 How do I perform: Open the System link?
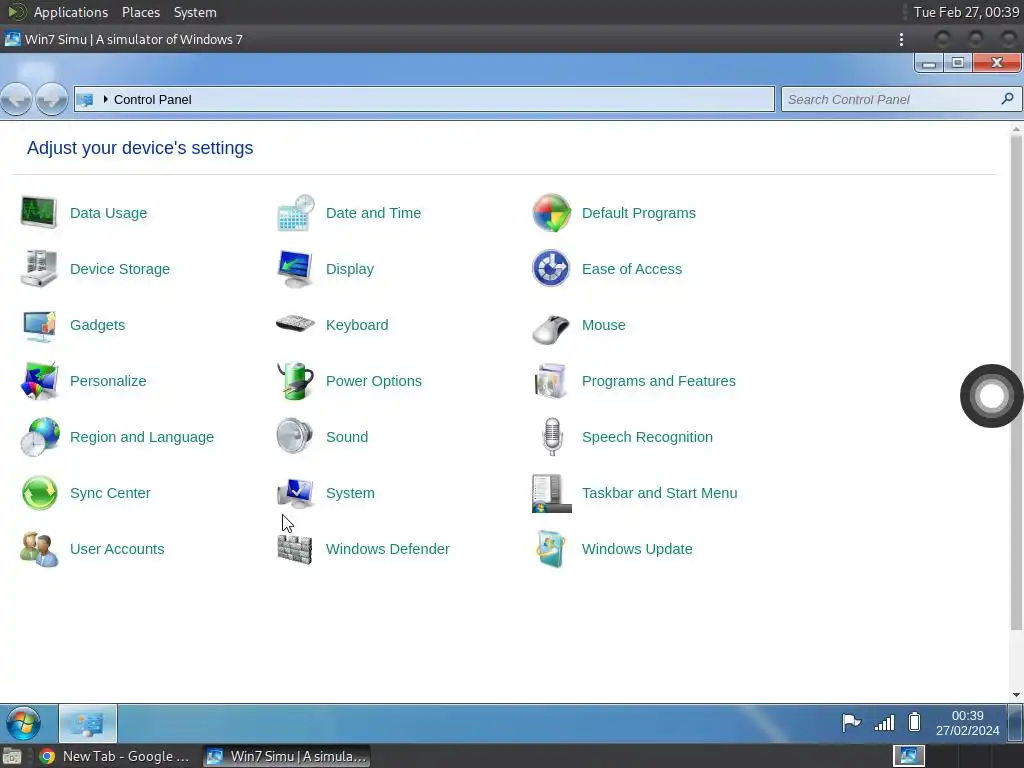[x=350, y=494]
